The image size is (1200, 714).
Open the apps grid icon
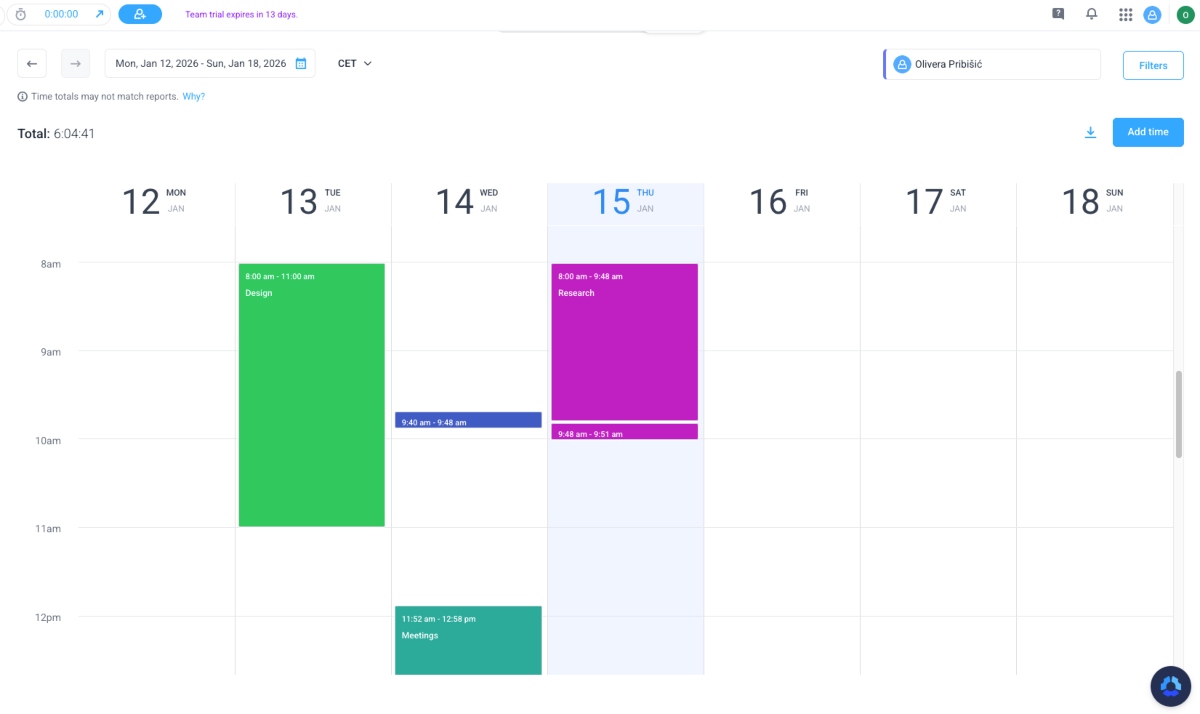click(x=1124, y=14)
